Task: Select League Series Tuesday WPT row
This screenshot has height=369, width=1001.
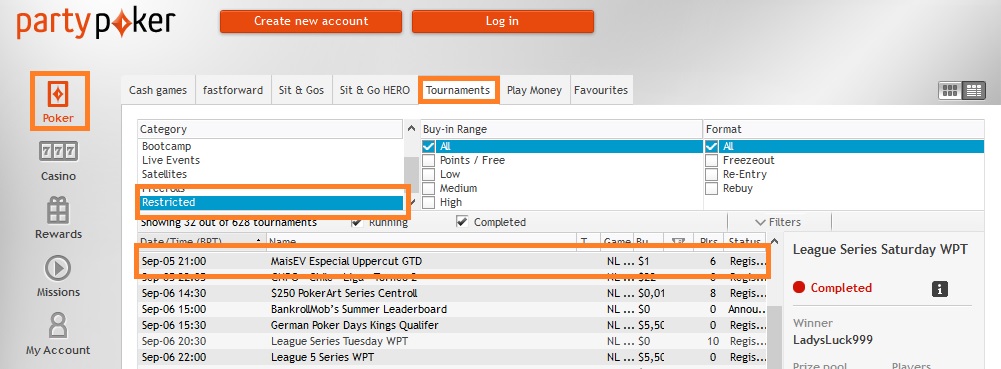Action: click(x=452, y=341)
